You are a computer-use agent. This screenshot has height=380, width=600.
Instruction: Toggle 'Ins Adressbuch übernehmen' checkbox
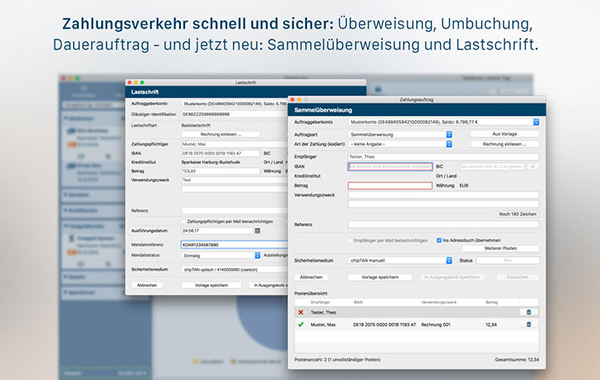point(439,240)
